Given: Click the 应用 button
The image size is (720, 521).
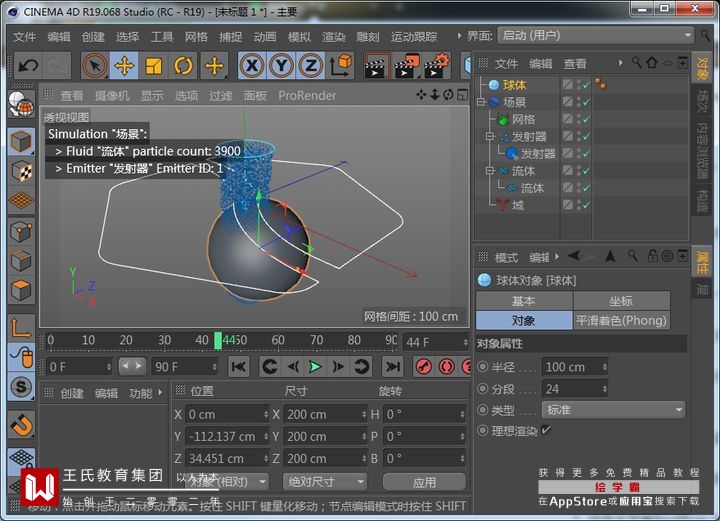Looking at the screenshot, I should [x=424, y=482].
